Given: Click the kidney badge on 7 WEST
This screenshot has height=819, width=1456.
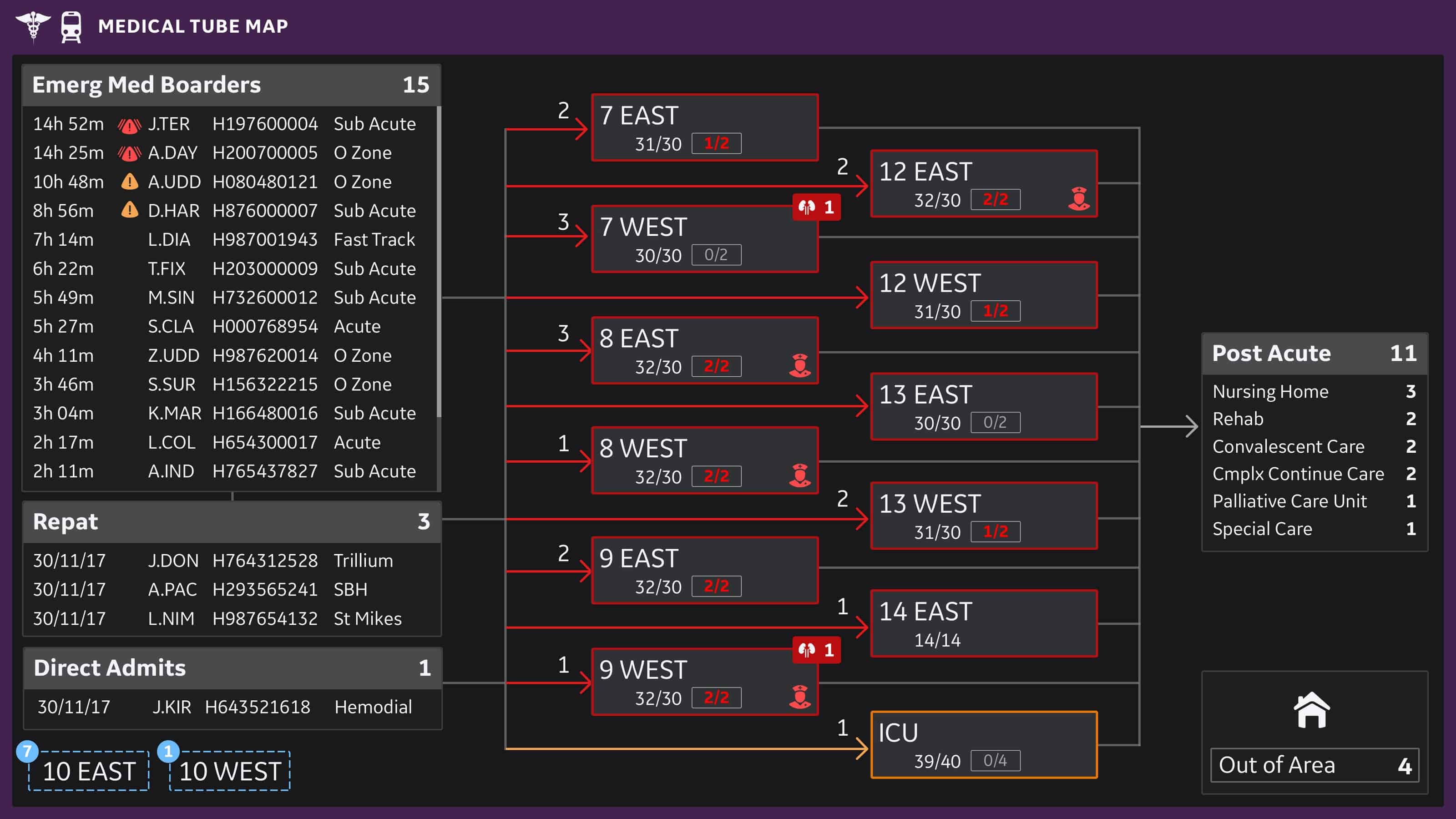Looking at the screenshot, I should (x=816, y=207).
